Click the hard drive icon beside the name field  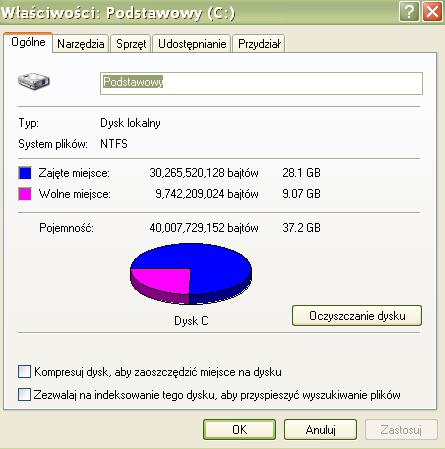coord(34,82)
